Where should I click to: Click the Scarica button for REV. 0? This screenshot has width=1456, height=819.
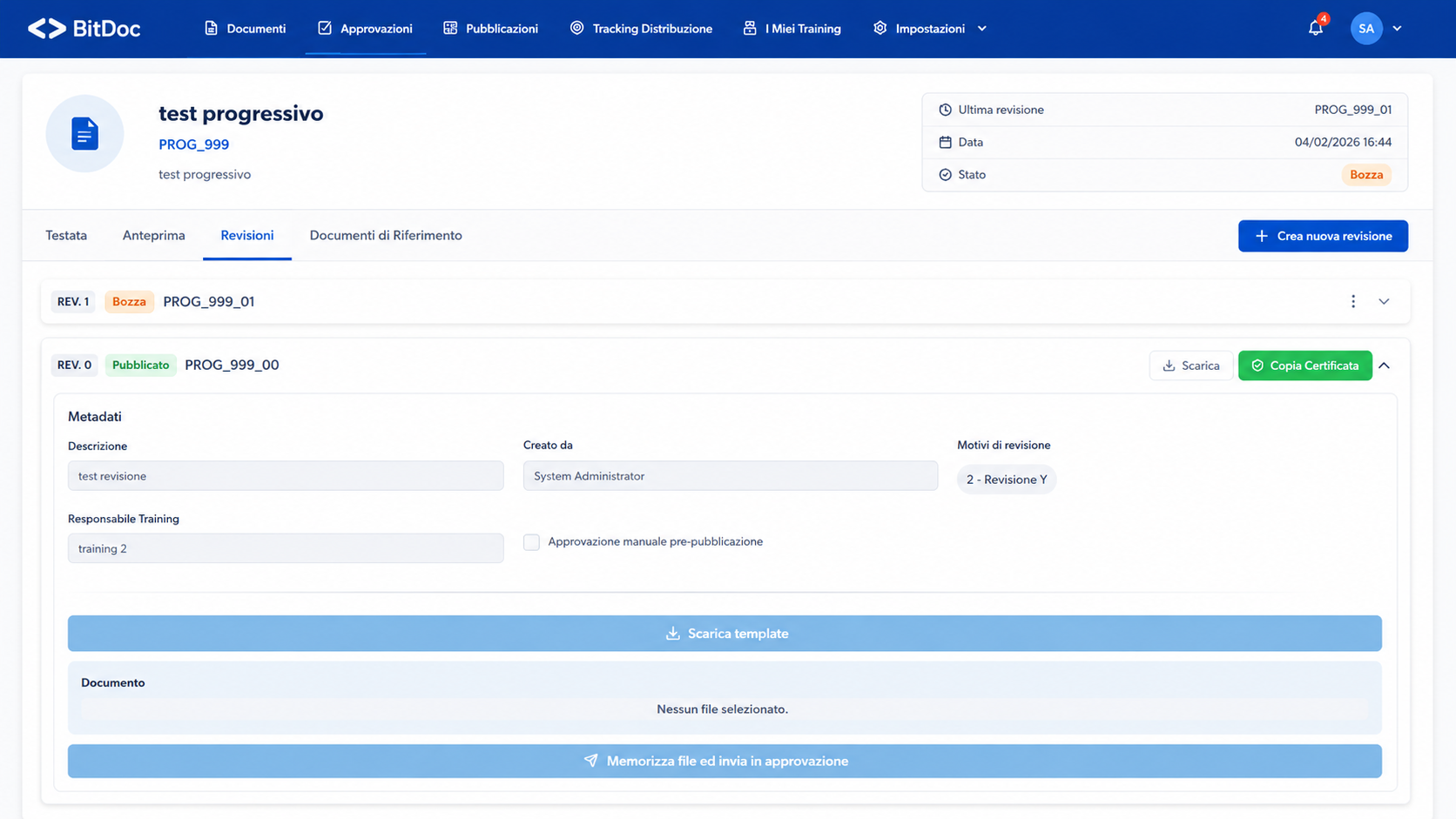tap(1190, 366)
